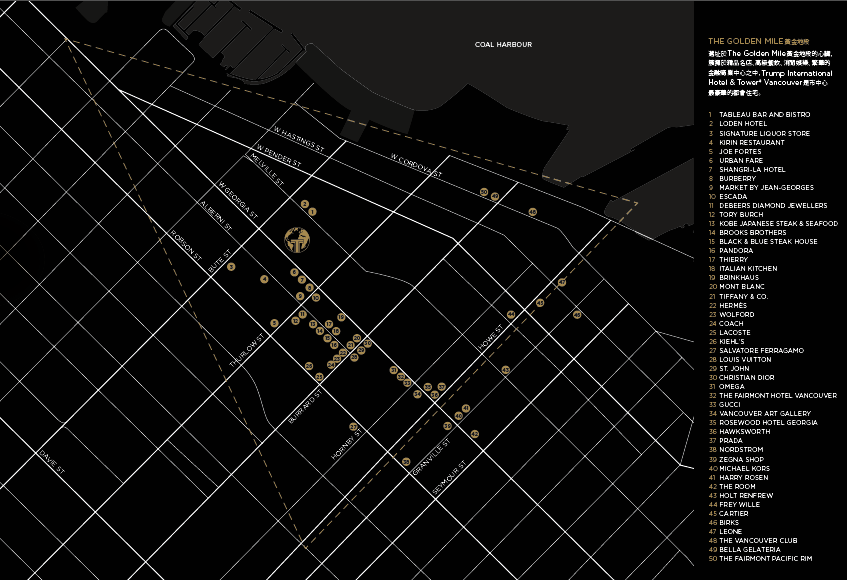Click the W Cordova St label

(416, 165)
